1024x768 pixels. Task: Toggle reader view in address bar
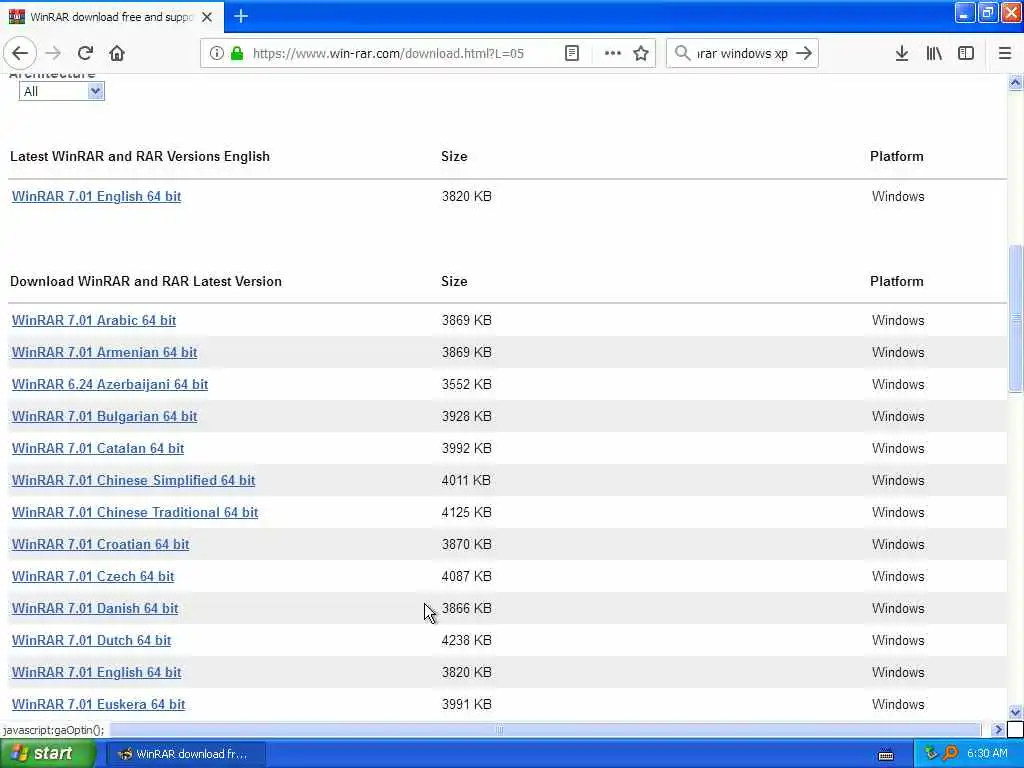(x=571, y=54)
